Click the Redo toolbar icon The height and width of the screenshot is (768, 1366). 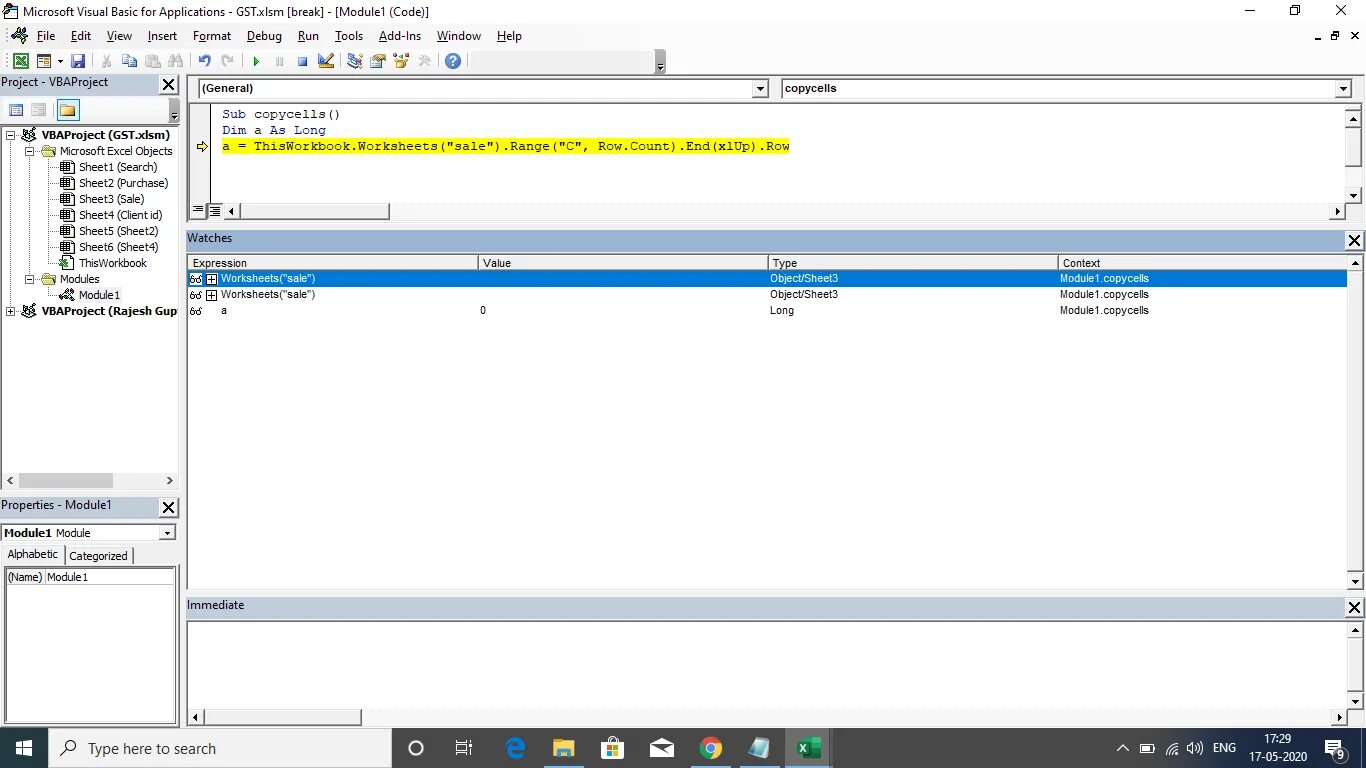pyautogui.click(x=228, y=61)
